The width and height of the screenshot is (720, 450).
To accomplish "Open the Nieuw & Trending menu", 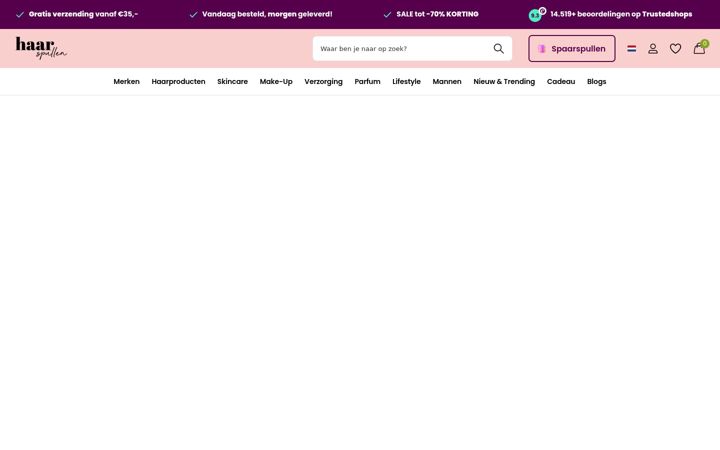I will point(504,82).
